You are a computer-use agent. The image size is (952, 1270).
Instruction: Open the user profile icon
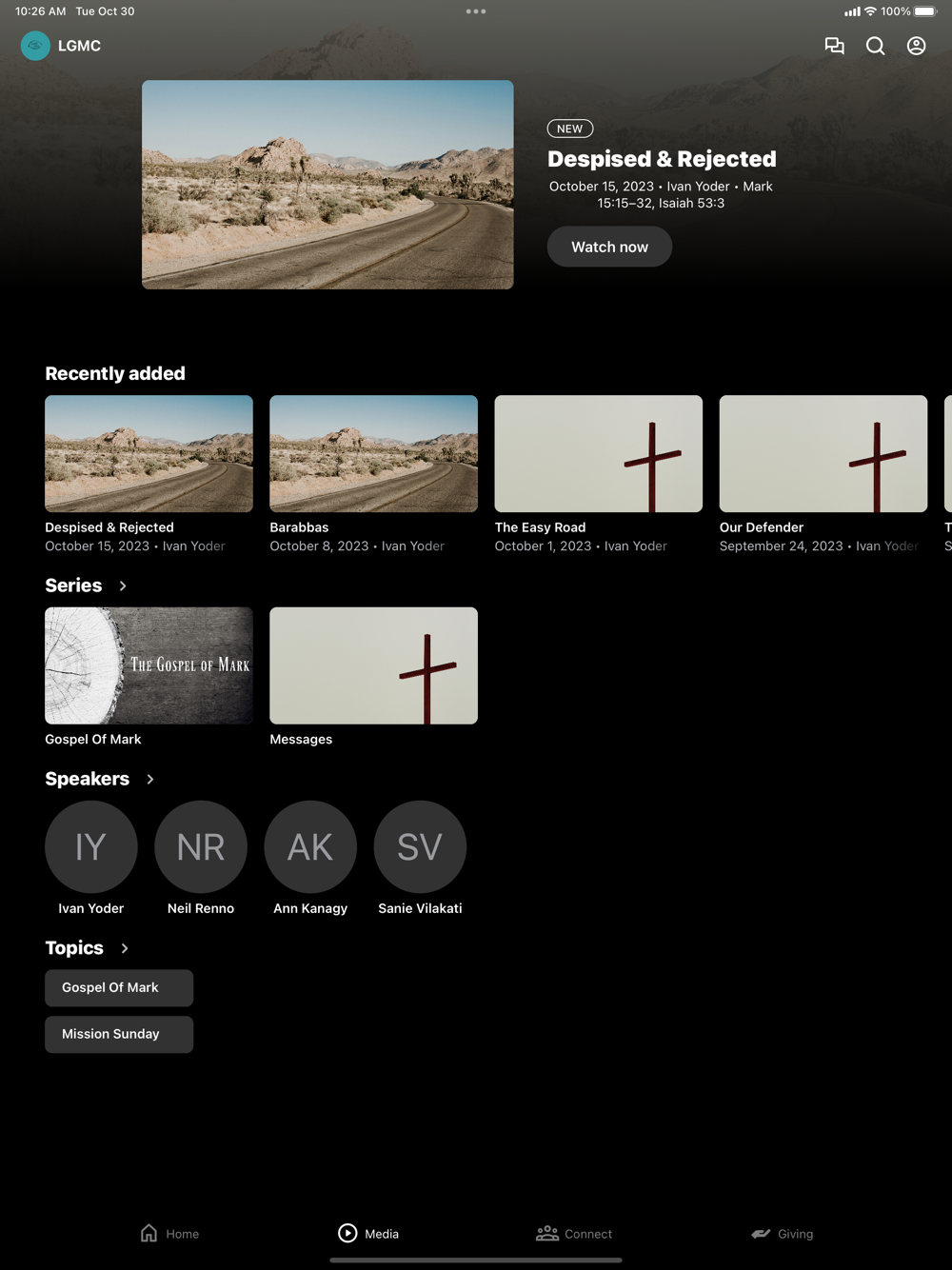click(x=916, y=46)
